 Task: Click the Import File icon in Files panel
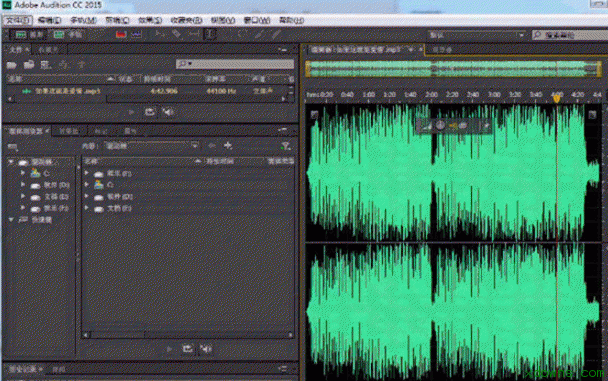point(29,65)
